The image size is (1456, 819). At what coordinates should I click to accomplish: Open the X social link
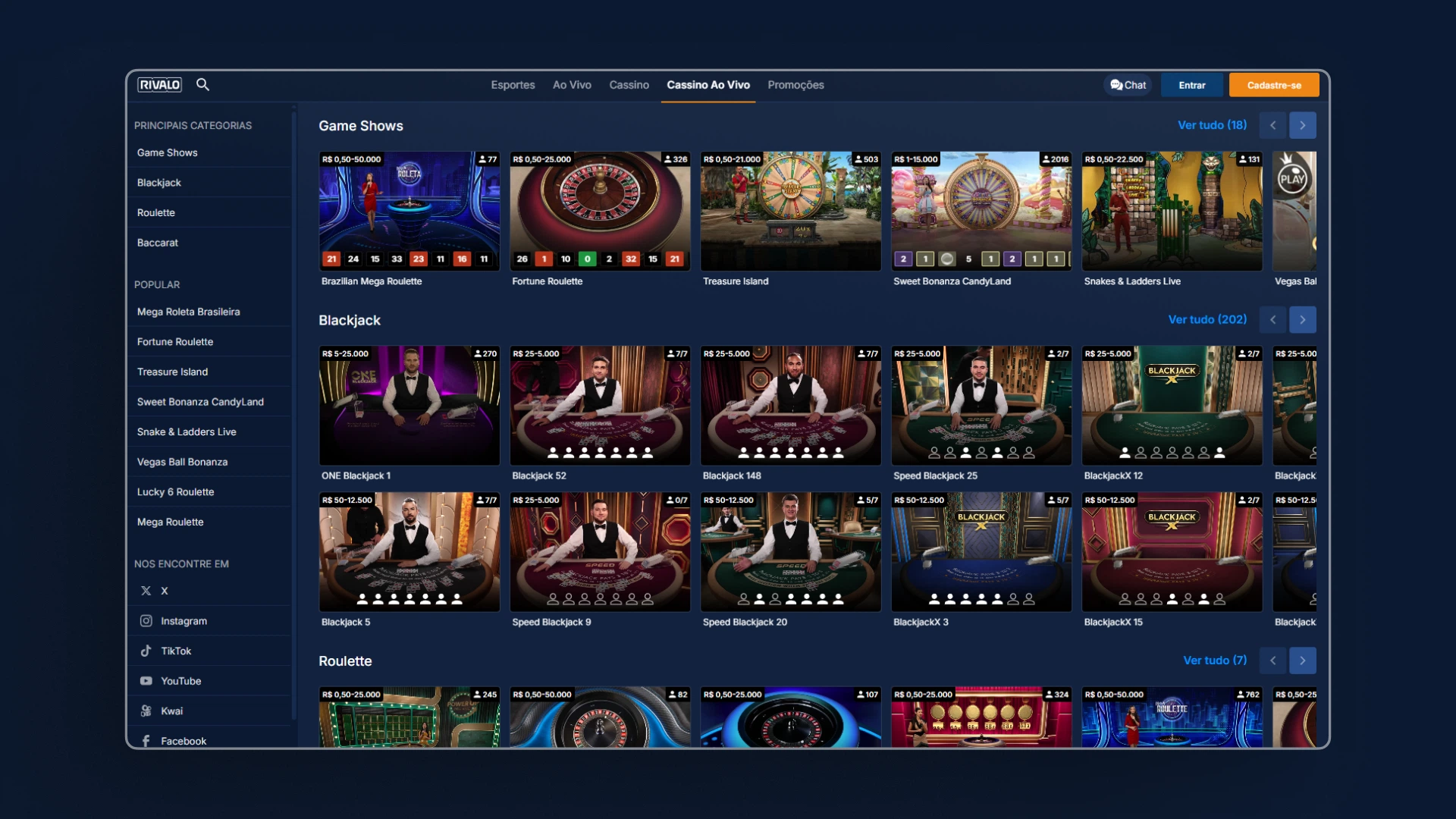coord(146,591)
